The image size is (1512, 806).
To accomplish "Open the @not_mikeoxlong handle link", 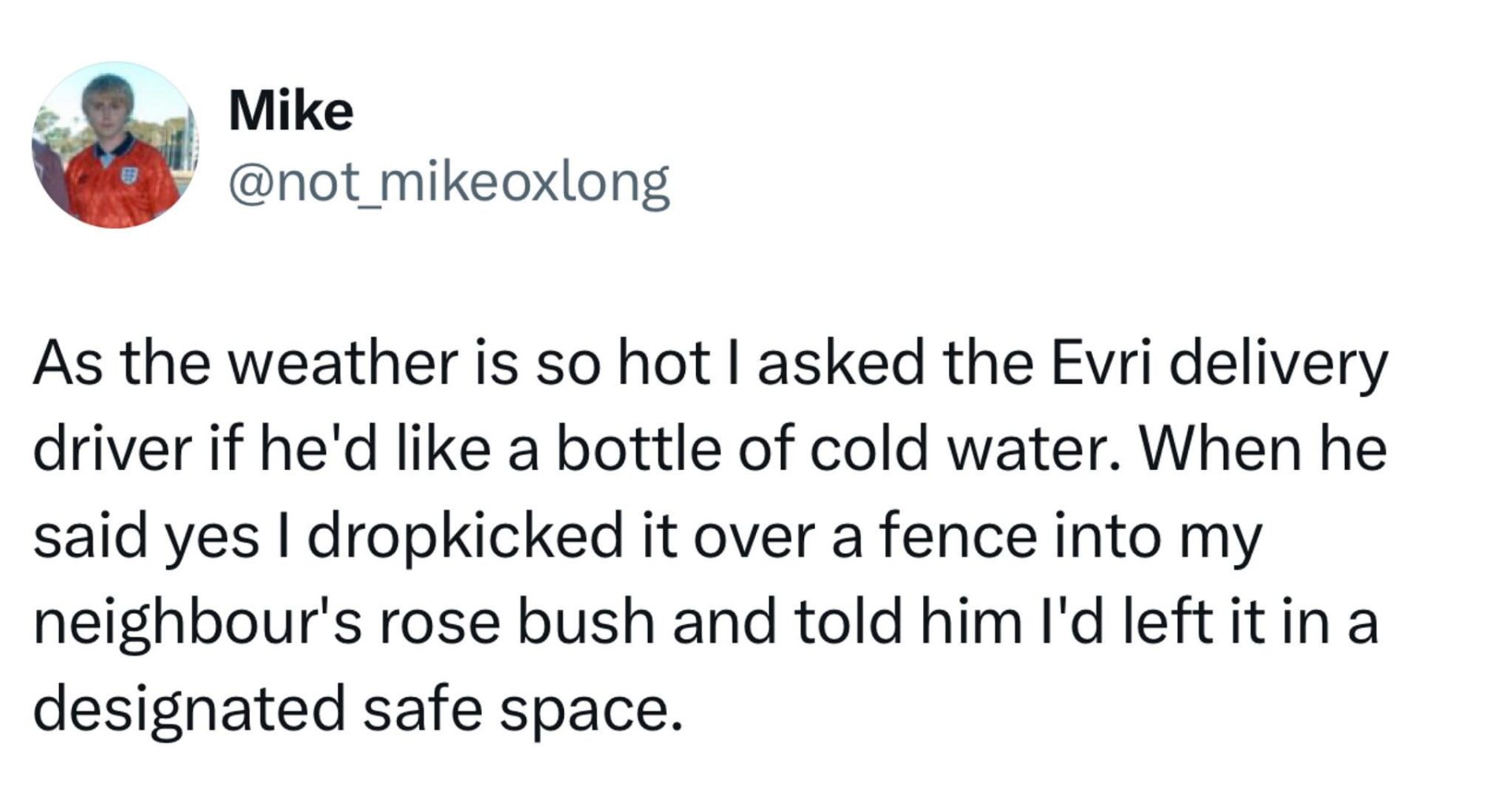I will tap(449, 183).
